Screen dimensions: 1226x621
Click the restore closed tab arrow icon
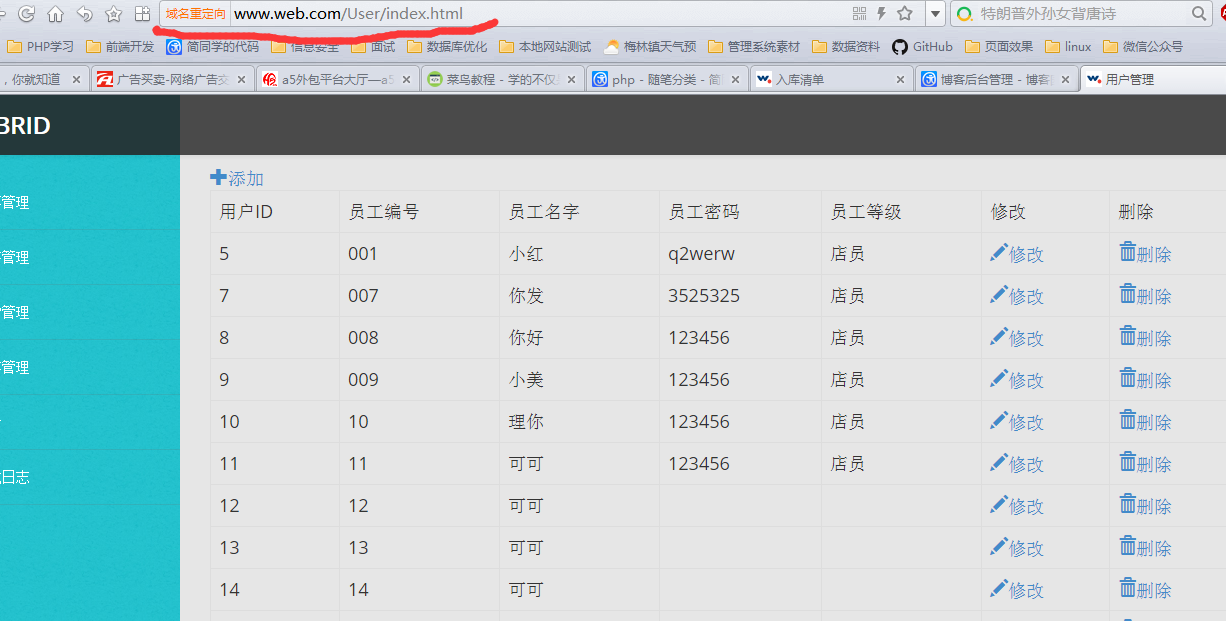(x=85, y=14)
